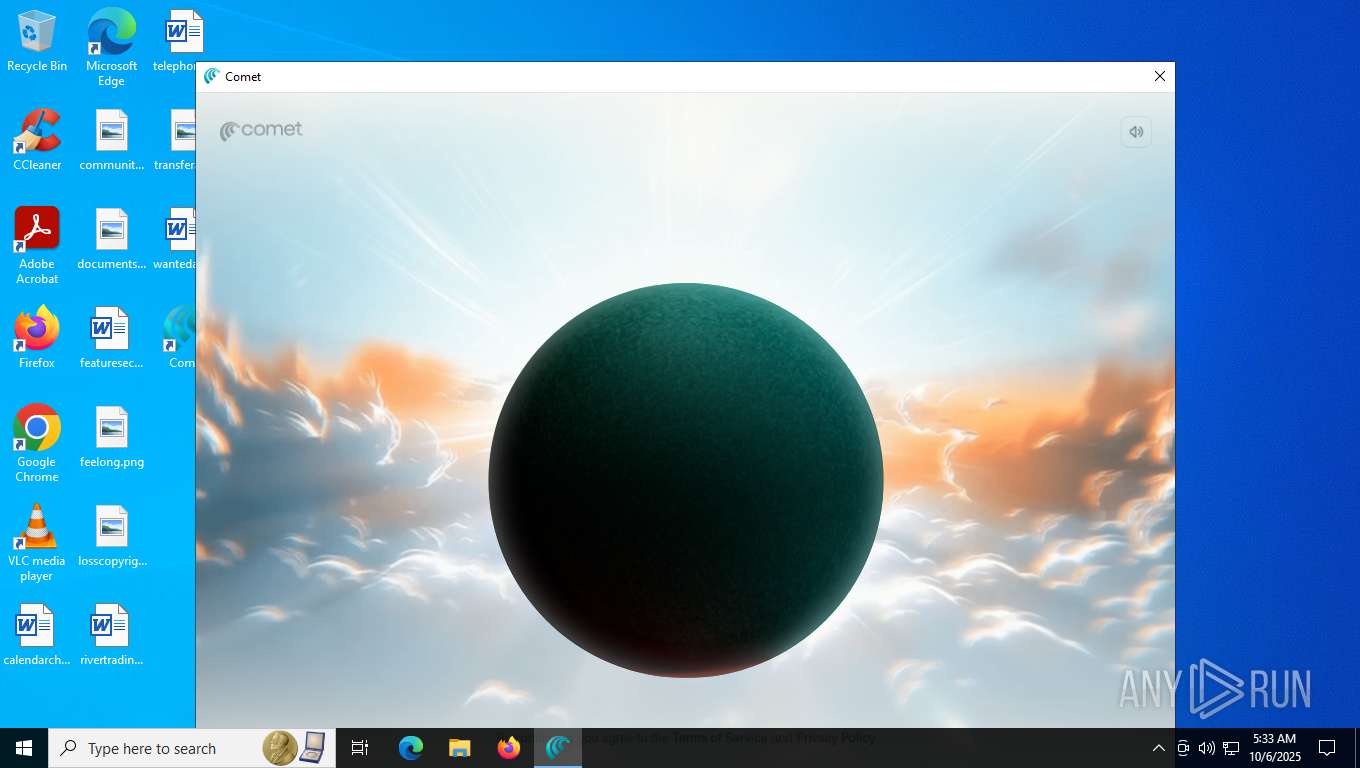Select the Adobe Acrobat desktop shortcut
1360x768 pixels.
[x=37, y=246]
